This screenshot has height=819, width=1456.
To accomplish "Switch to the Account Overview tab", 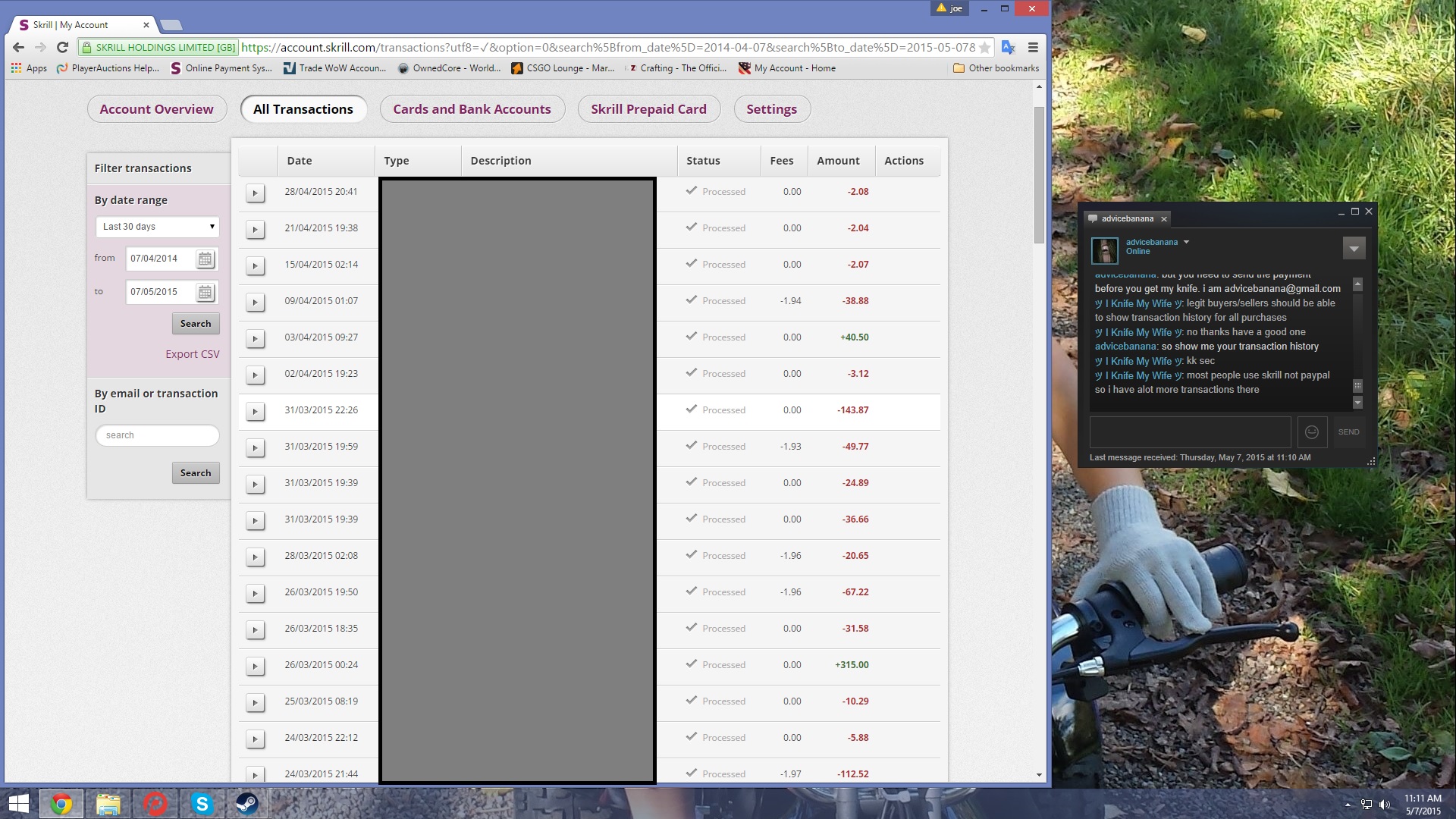I will click(x=156, y=109).
